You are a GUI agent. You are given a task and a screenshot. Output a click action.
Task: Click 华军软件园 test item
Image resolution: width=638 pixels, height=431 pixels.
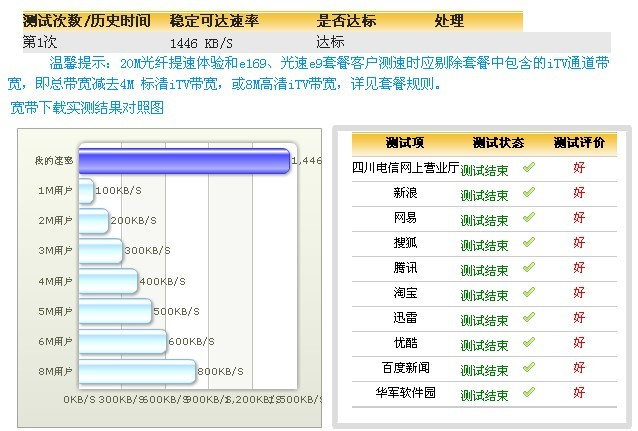[406, 393]
